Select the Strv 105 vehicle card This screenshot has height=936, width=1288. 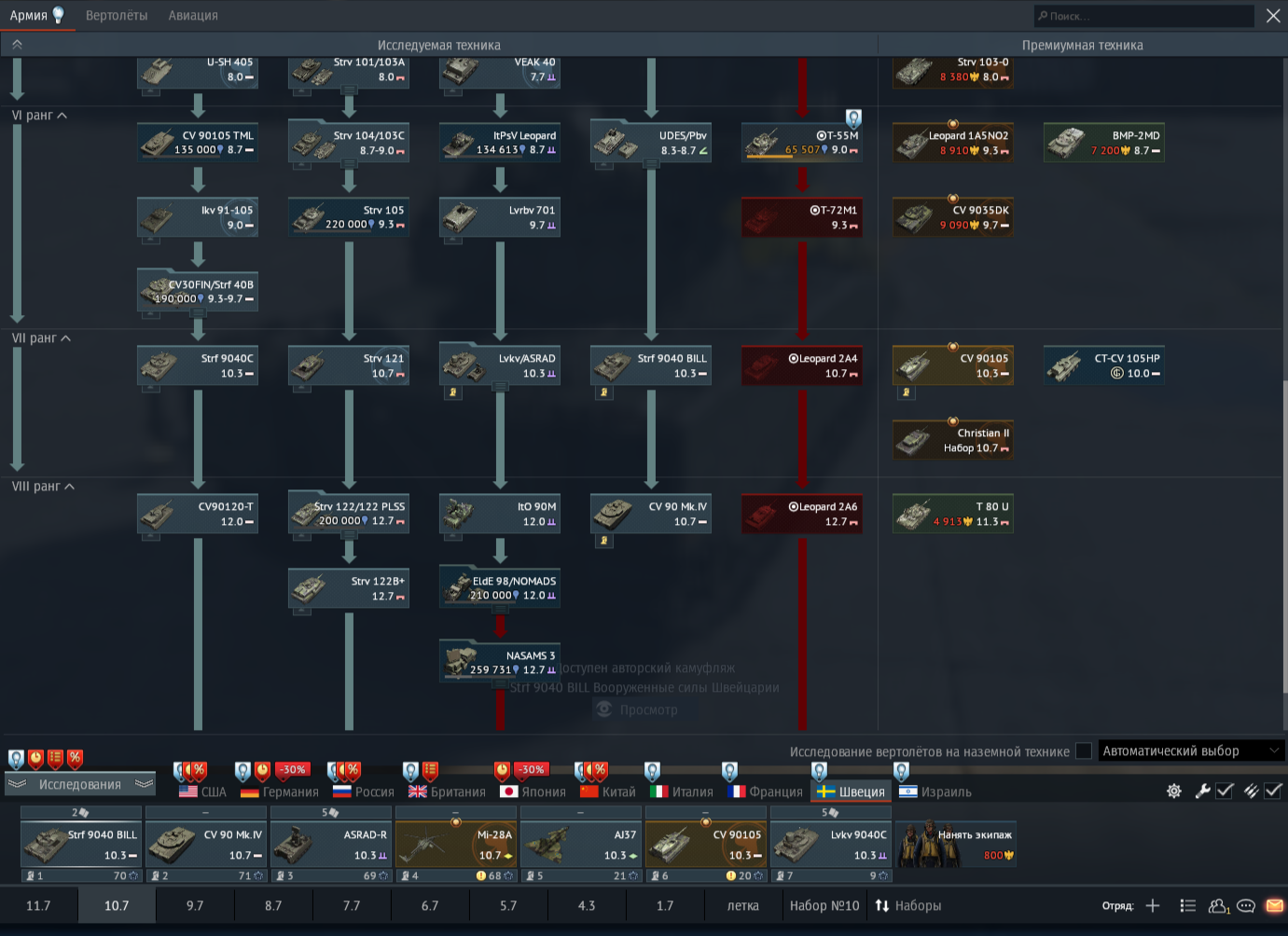349,217
